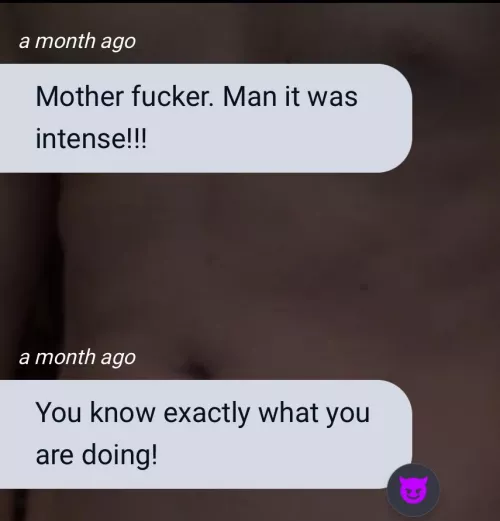Click the words 'are doing!' in second bubble
The image size is (500, 521).
[x=96, y=455]
